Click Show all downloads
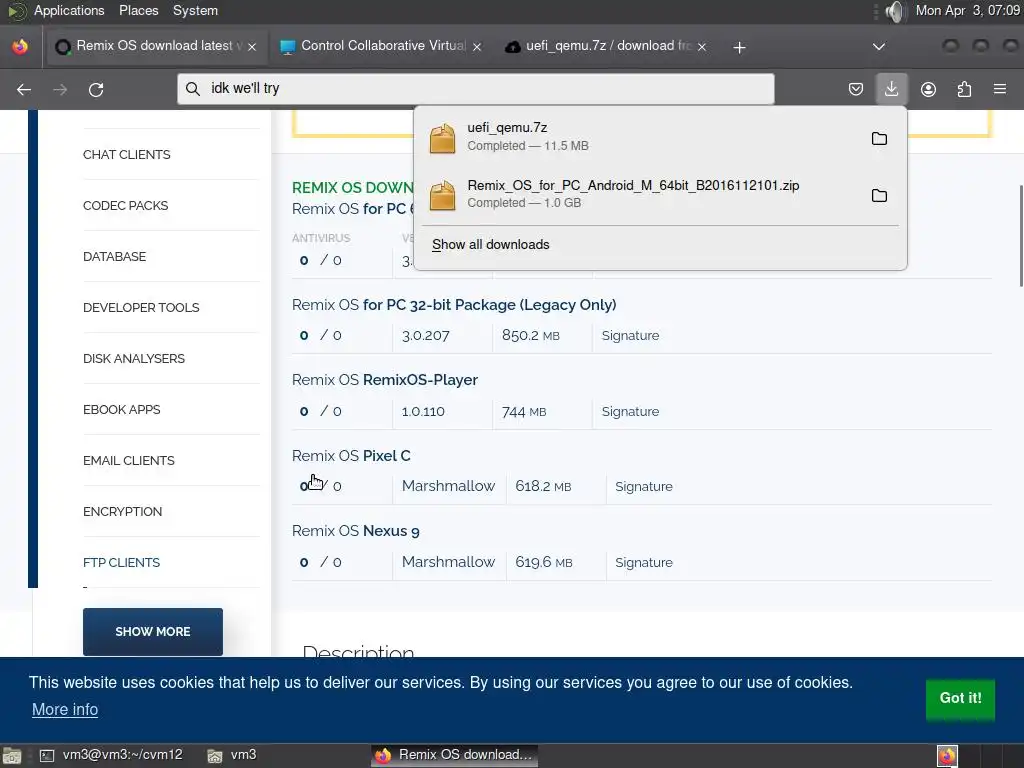Screen dimensions: 1024x768 [490, 244]
